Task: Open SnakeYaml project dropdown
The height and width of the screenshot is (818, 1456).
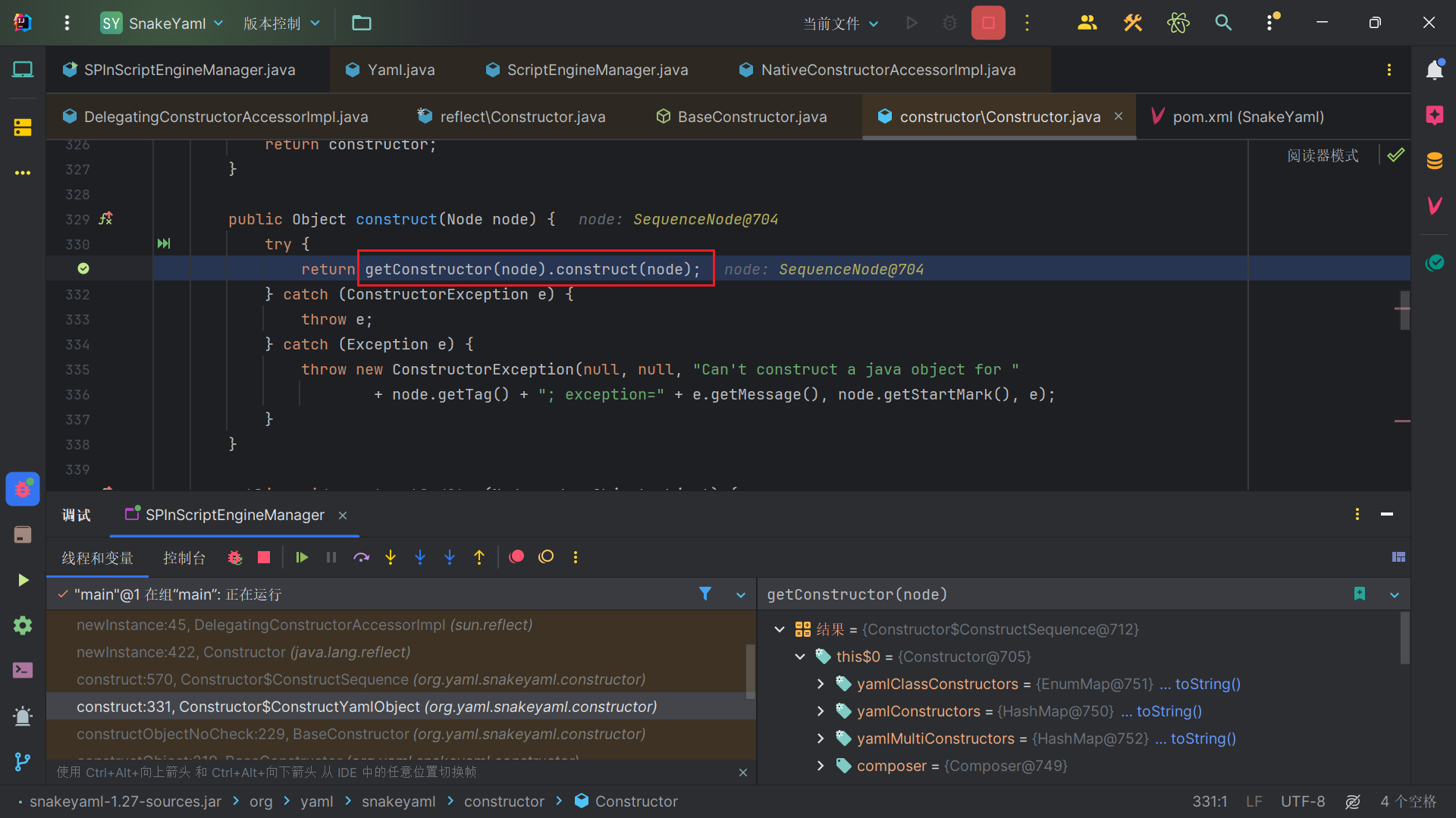Action: click(162, 23)
